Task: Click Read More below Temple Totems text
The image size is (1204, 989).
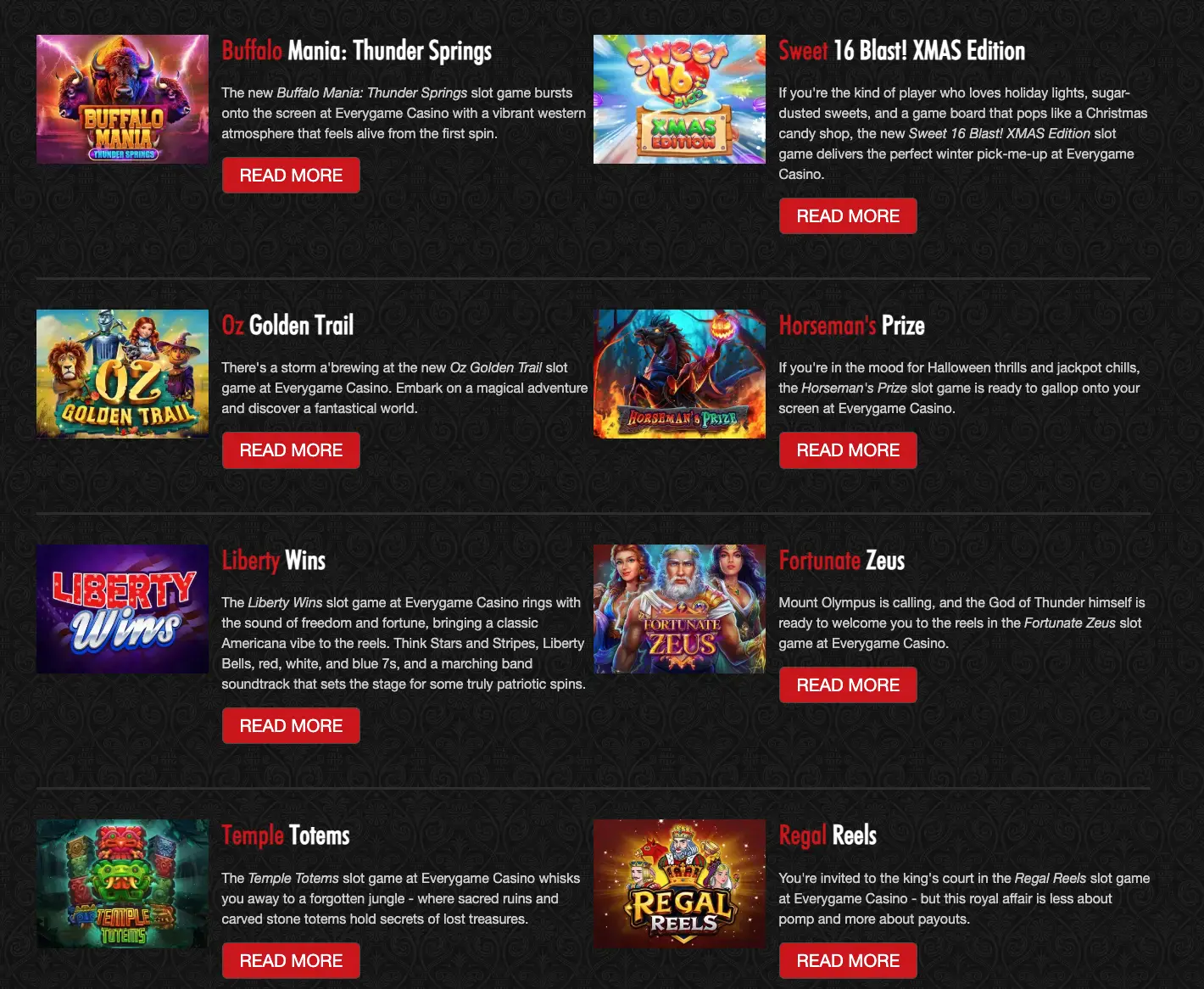Action: pos(291,961)
